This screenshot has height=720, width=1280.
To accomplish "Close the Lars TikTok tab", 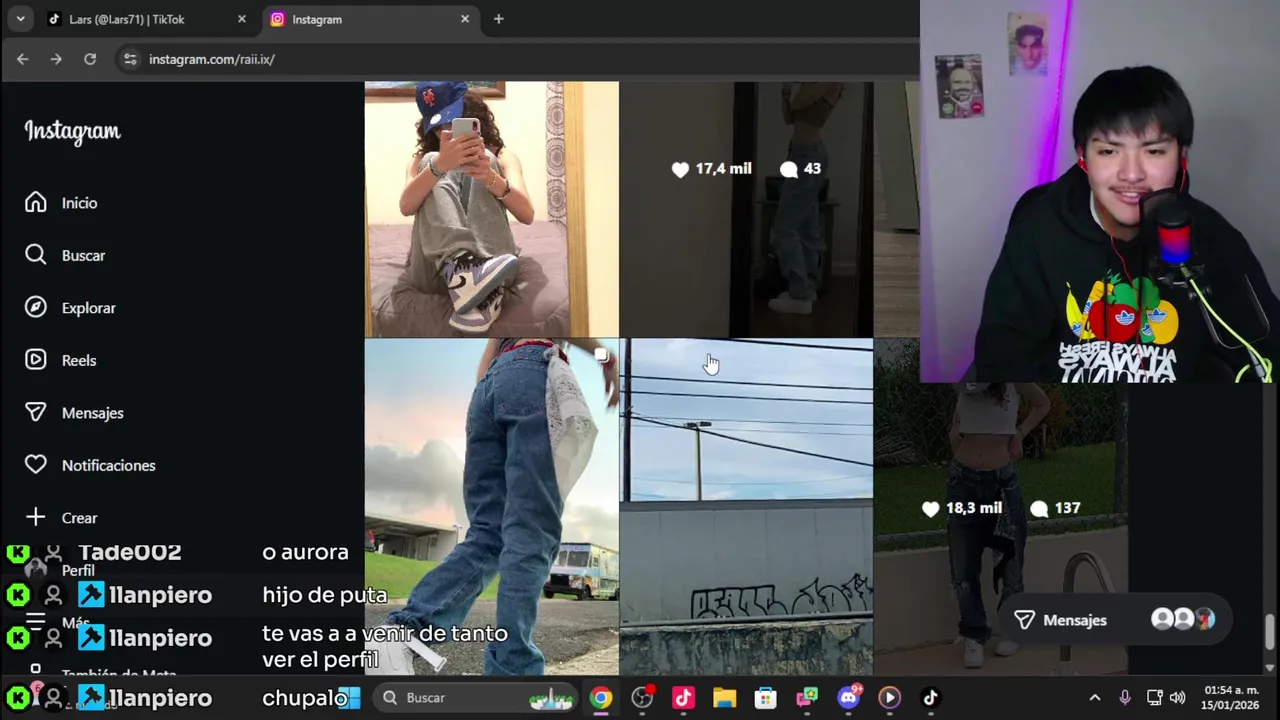I will (241, 19).
